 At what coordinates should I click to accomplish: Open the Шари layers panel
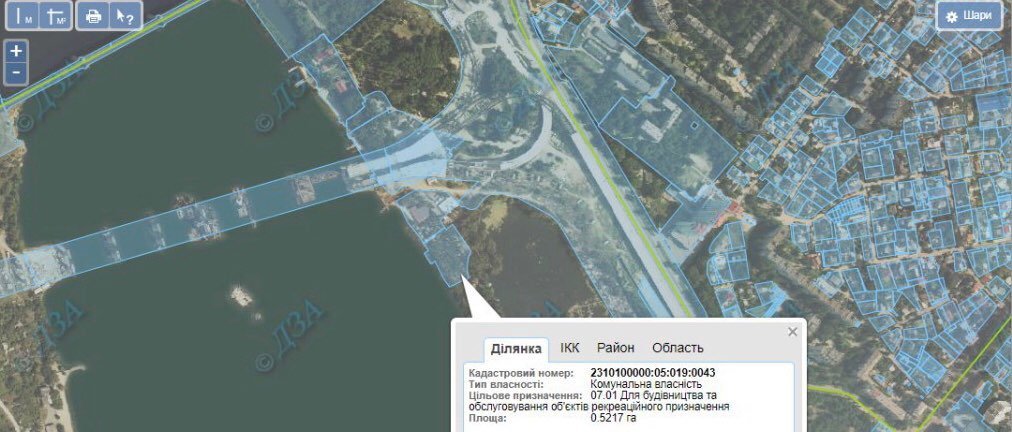coord(968,16)
